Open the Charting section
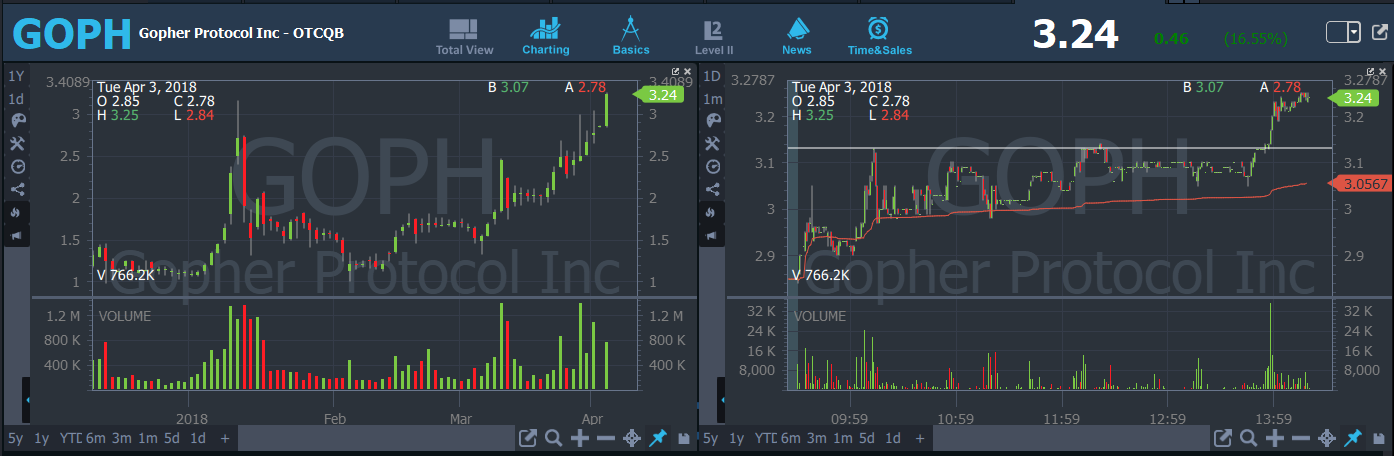This screenshot has width=1394, height=456. coord(546,37)
